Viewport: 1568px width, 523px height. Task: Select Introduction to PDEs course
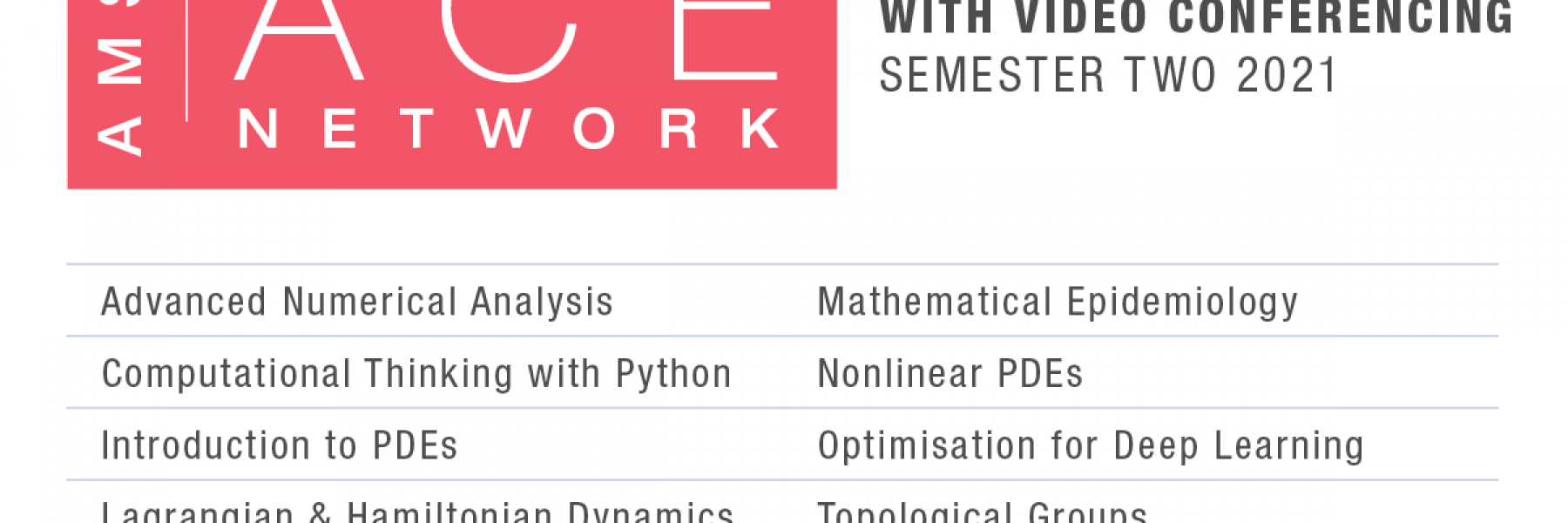click(x=279, y=445)
